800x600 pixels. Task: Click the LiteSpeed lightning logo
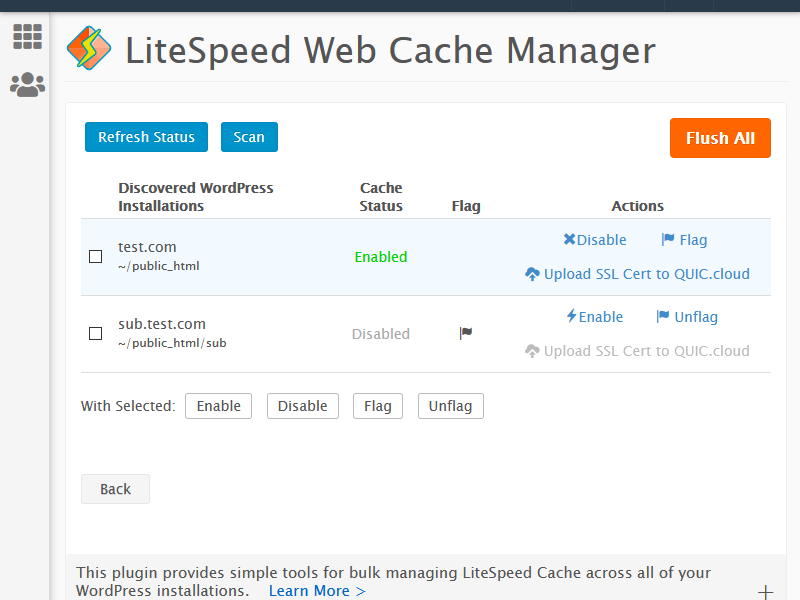pyautogui.click(x=89, y=48)
